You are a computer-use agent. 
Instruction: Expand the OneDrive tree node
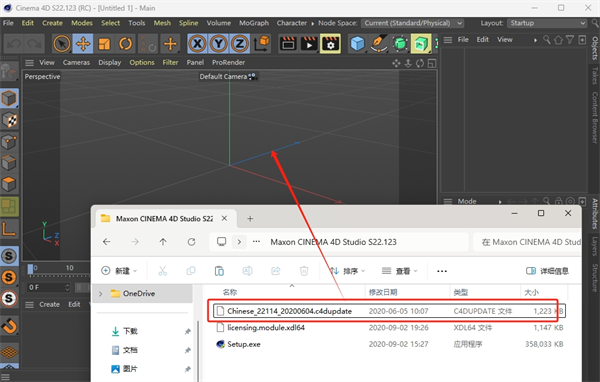[101, 294]
